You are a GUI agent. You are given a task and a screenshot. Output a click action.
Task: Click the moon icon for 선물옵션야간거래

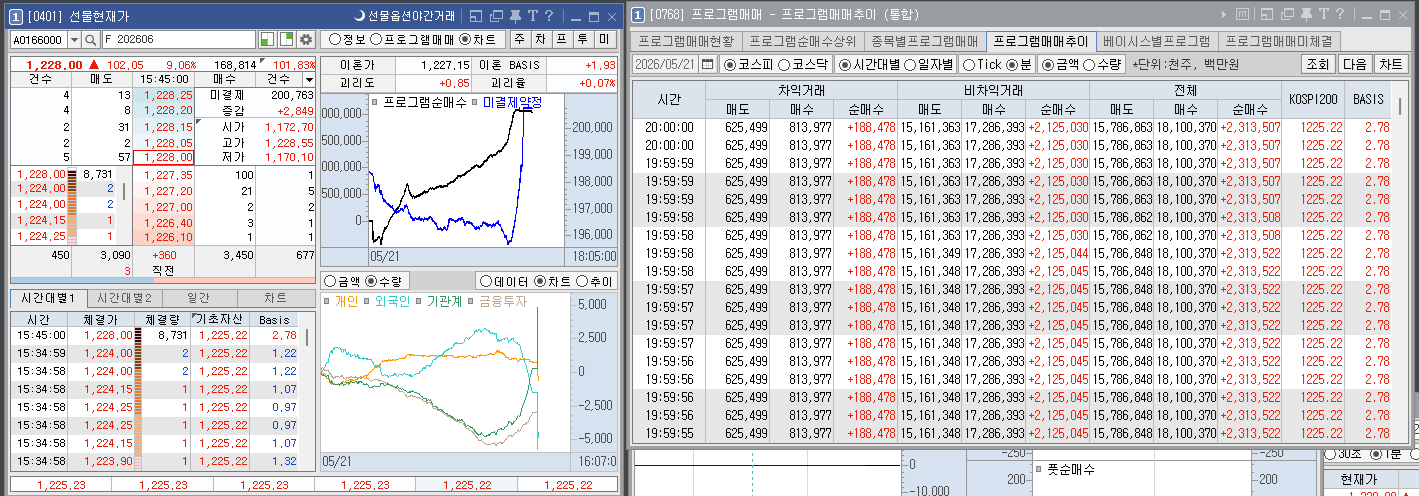pos(360,16)
